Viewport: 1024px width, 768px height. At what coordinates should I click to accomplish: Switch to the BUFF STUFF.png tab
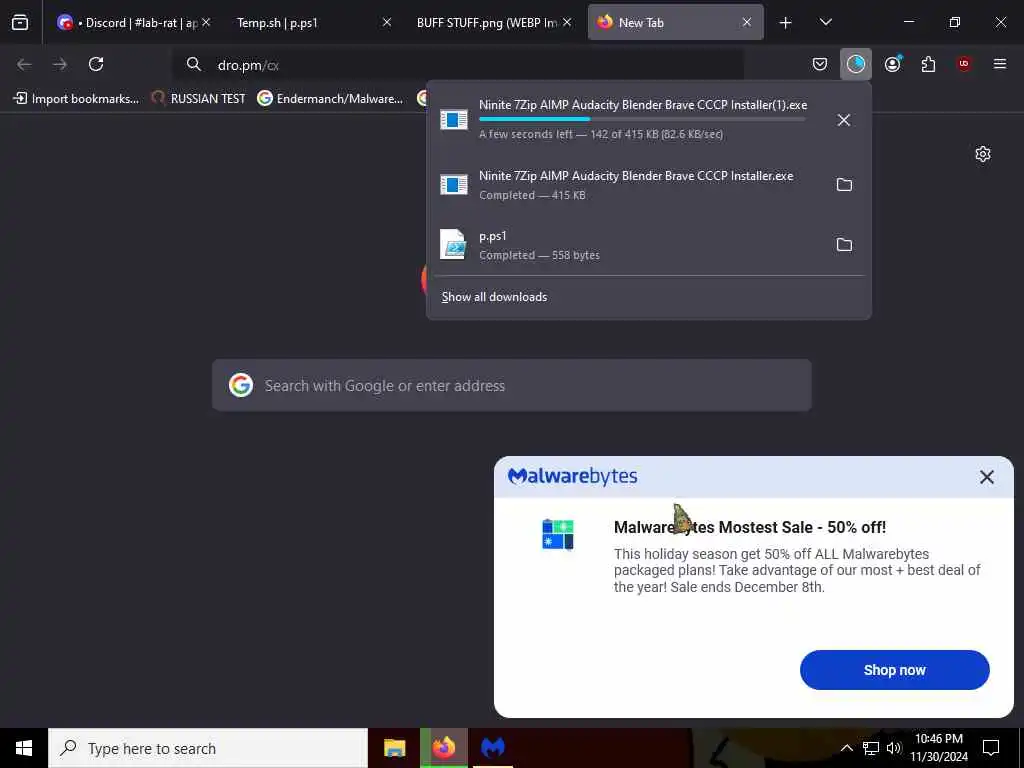coord(492,23)
